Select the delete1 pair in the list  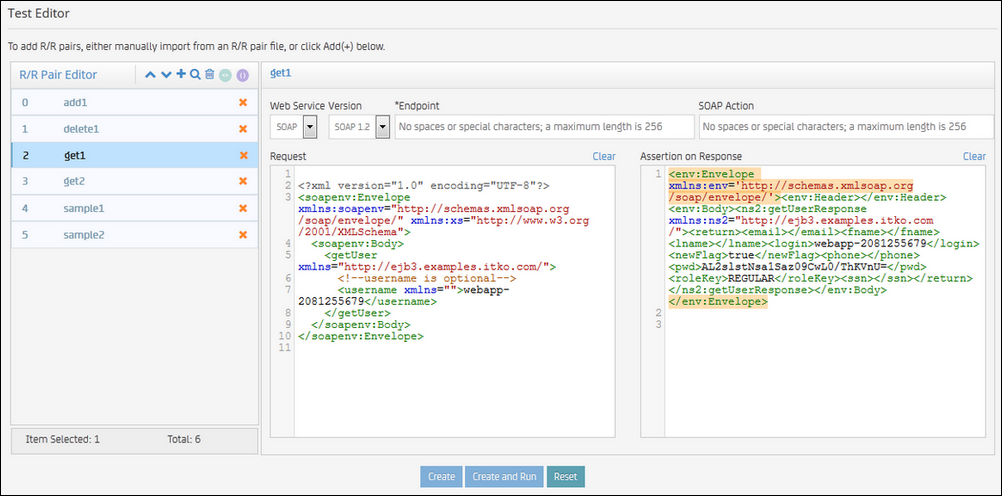pos(81,129)
